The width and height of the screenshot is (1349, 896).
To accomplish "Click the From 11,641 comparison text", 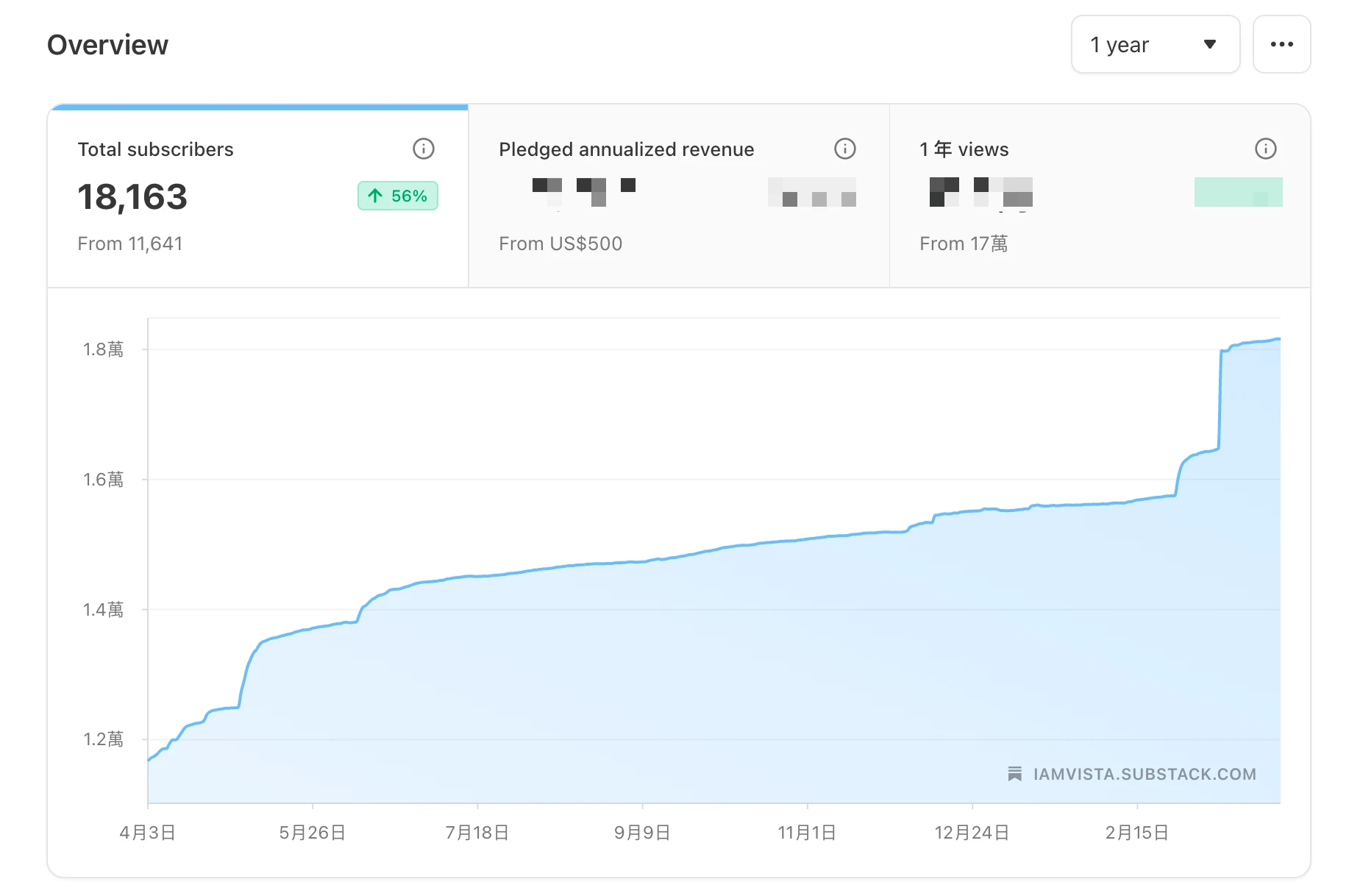I will pos(130,243).
